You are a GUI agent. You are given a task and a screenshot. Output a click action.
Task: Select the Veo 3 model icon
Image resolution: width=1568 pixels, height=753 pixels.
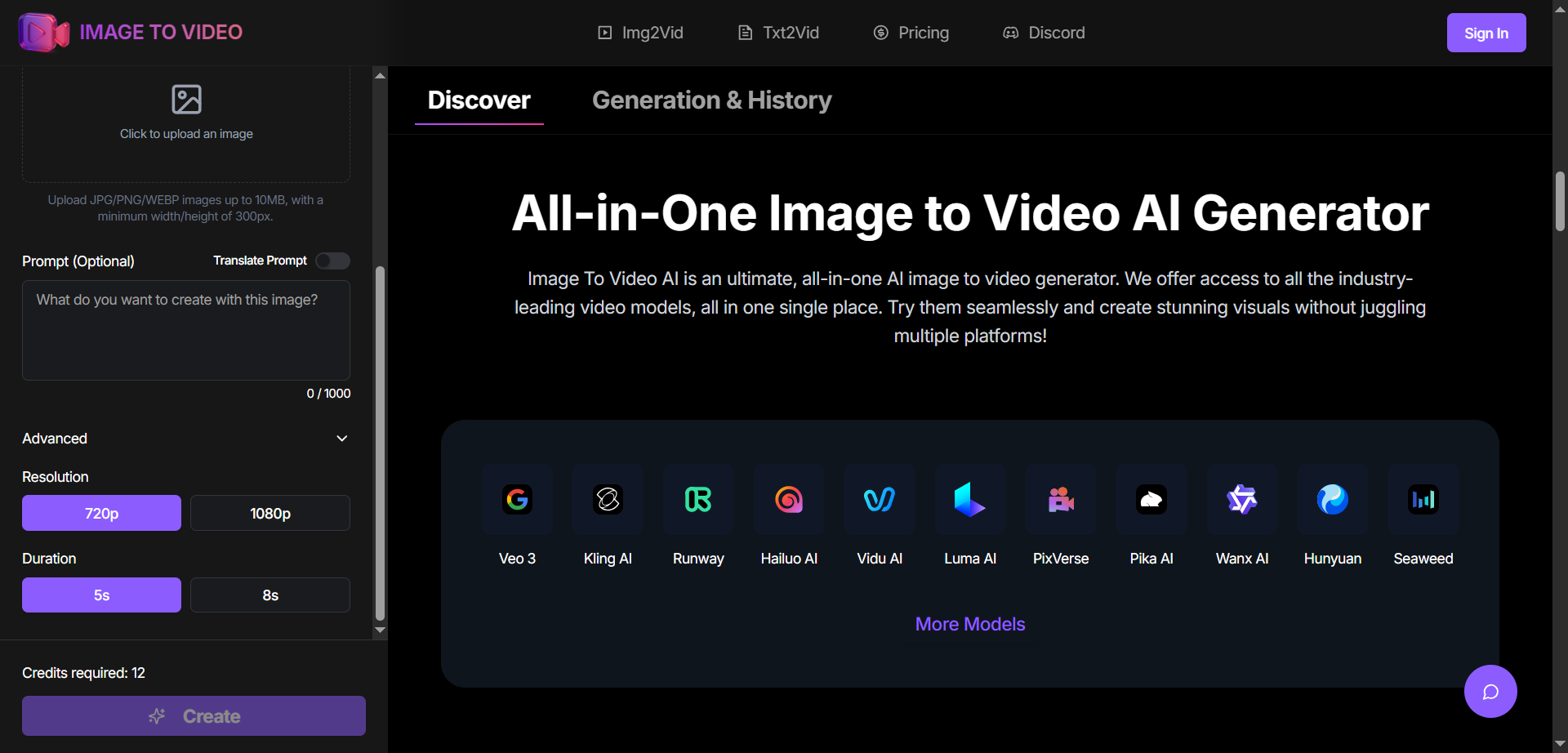(517, 500)
